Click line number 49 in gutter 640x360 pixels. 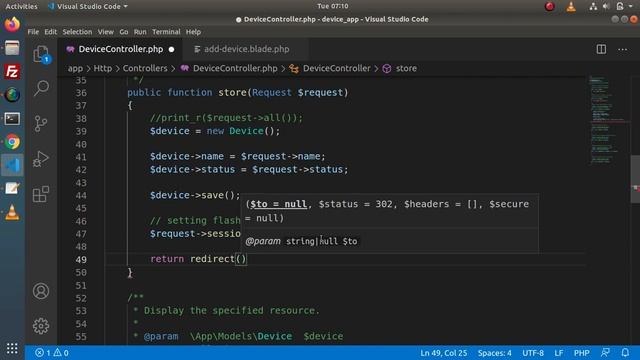[81, 260]
